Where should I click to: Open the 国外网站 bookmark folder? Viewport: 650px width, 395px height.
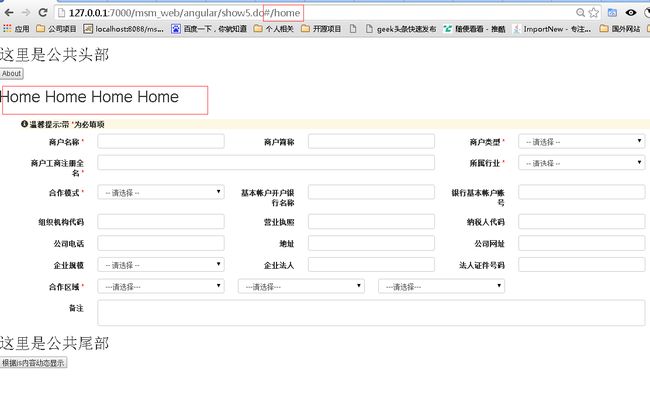pyautogui.click(x=620, y=29)
